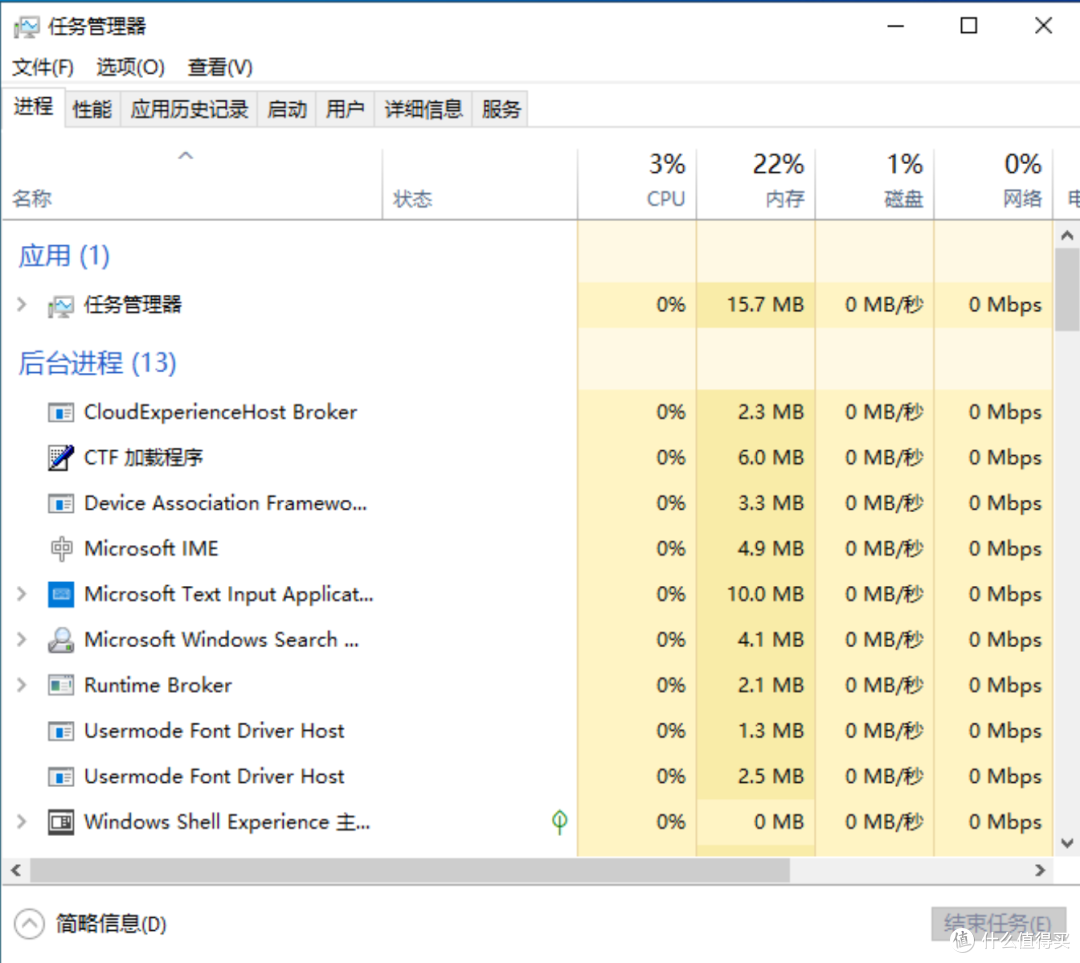Sort by the 内存 column header
This screenshot has height=963, width=1080.
(756, 184)
